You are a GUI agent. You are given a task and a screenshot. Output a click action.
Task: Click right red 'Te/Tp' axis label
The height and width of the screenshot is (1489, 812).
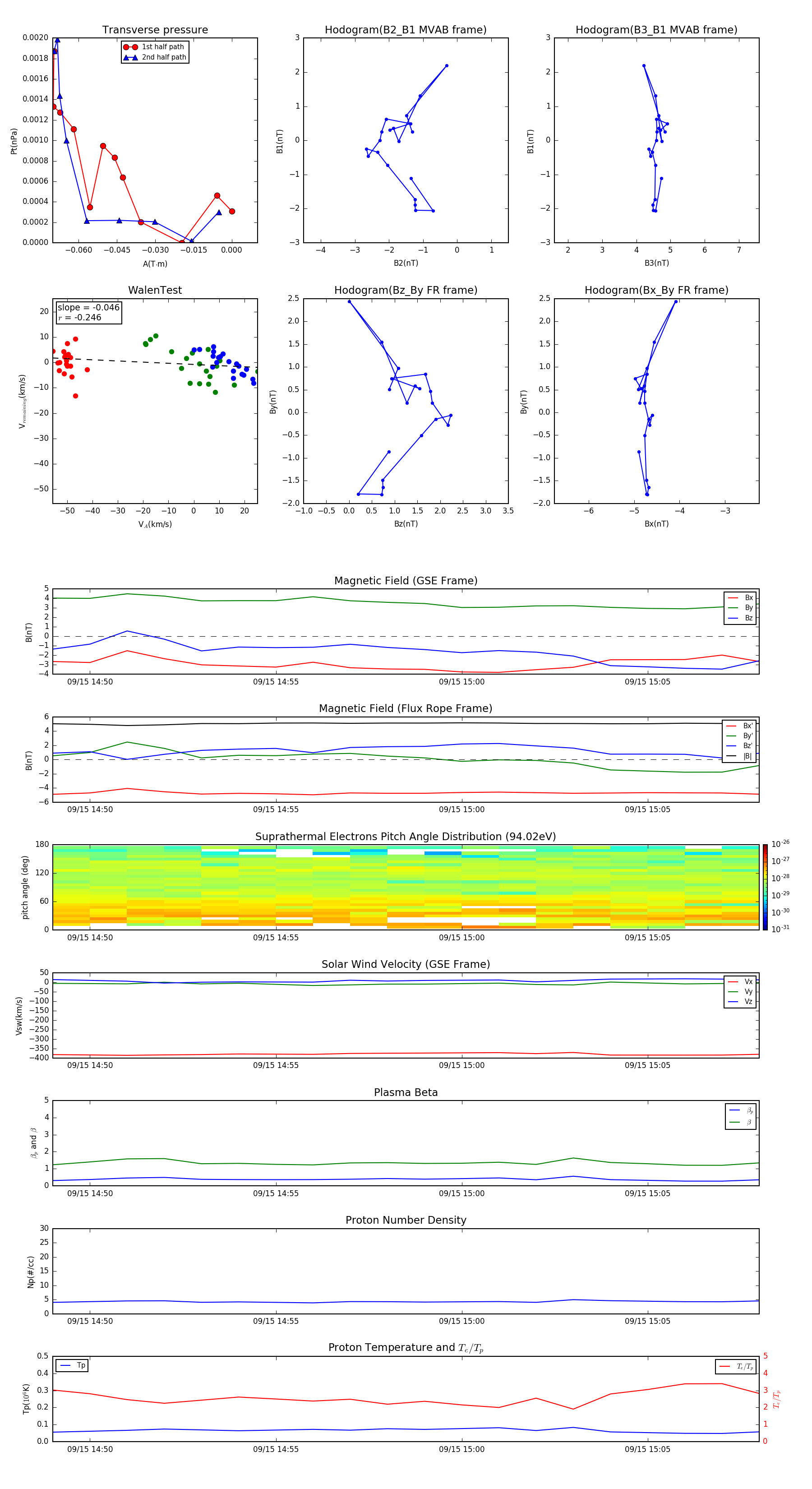pyautogui.click(x=777, y=1399)
